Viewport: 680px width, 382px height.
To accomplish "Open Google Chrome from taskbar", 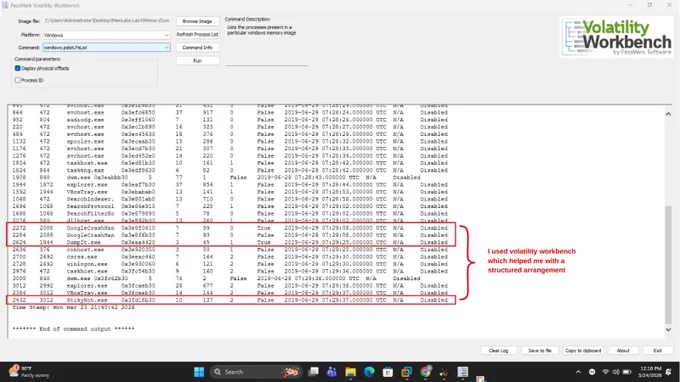I will pyautogui.click(x=425, y=372).
